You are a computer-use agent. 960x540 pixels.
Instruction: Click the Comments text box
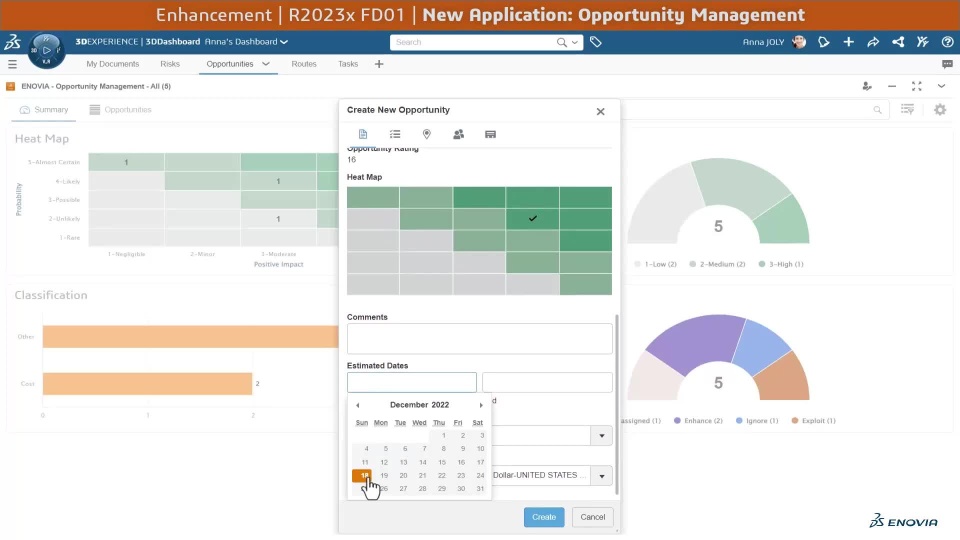tap(479, 339)
